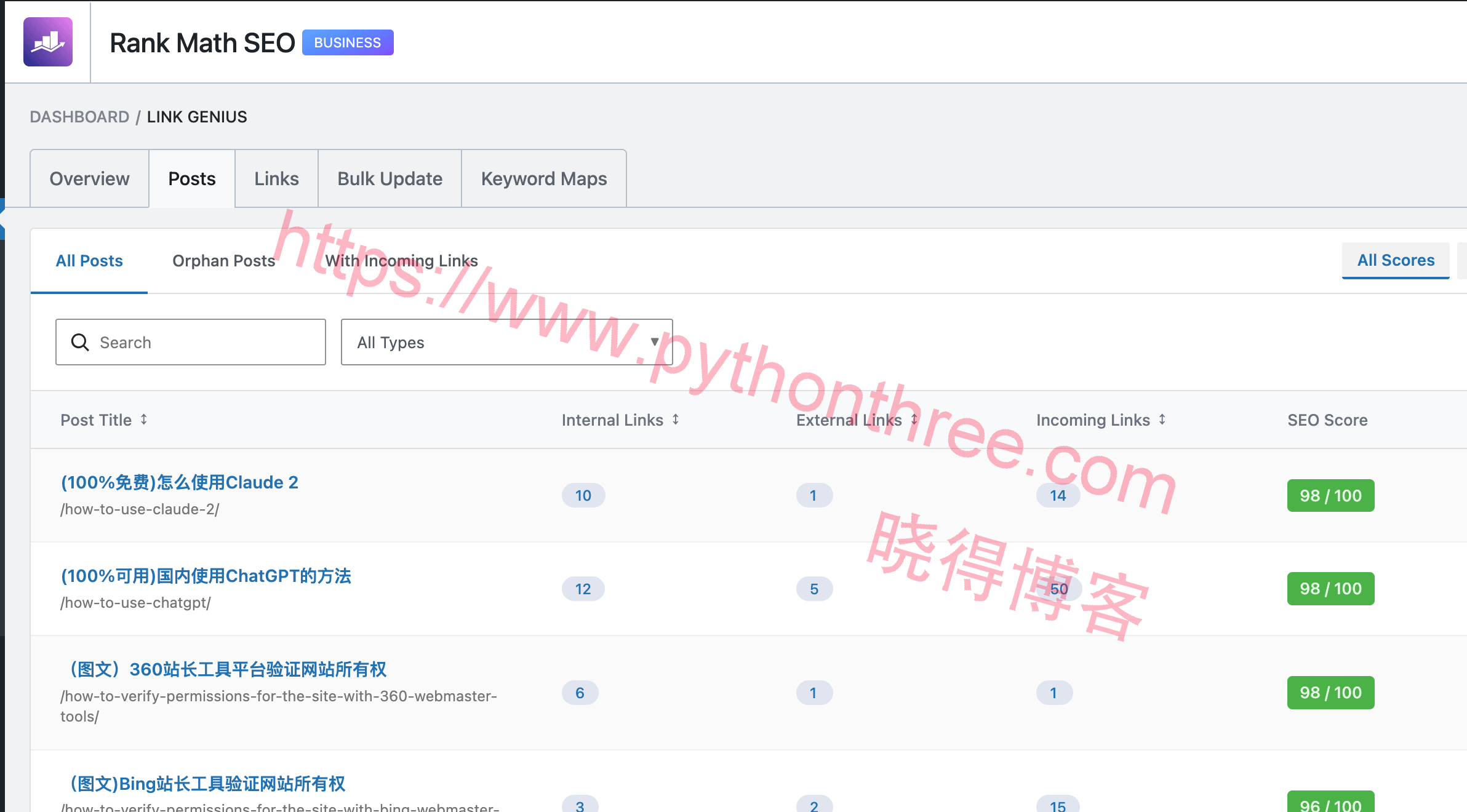Click external links count 1 for 360 post

pyautogui.click(x=813, y=693)
